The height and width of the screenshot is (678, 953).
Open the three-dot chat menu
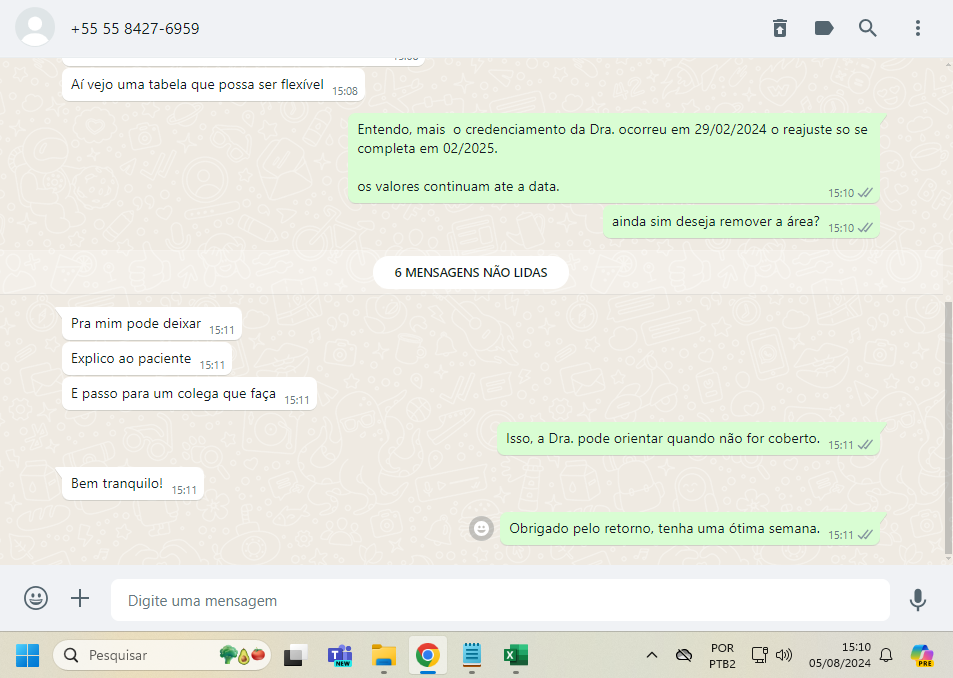click(918, 28)
